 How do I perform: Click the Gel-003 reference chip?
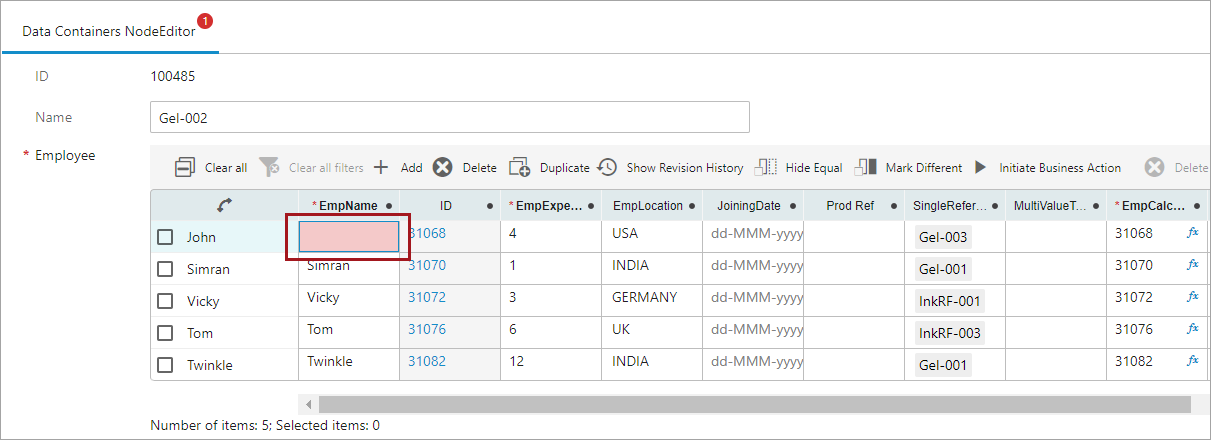click(x=944, y=238)
